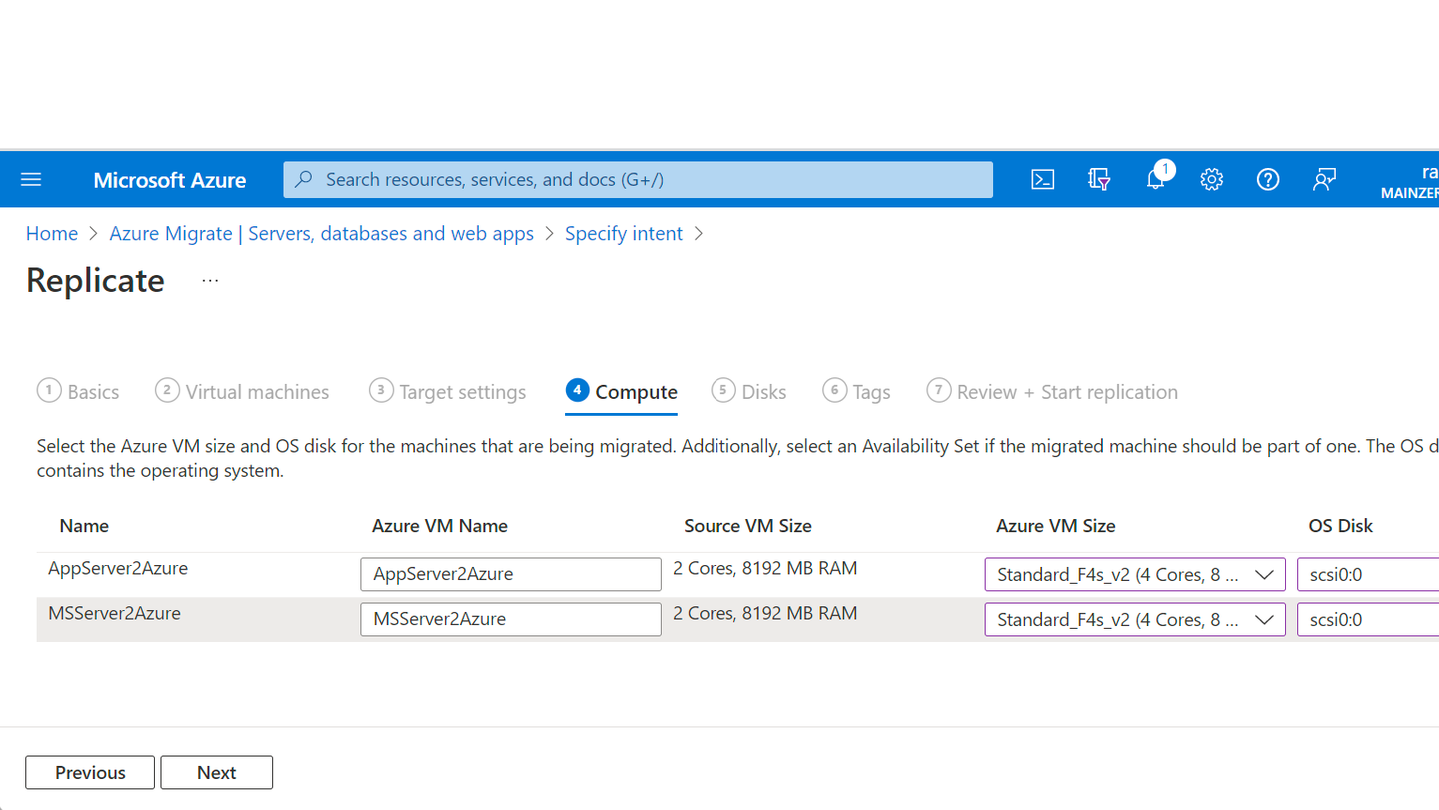Switch to the Target settings step
This screenshot has width=1439, height=810.
(x=447, y=392)
